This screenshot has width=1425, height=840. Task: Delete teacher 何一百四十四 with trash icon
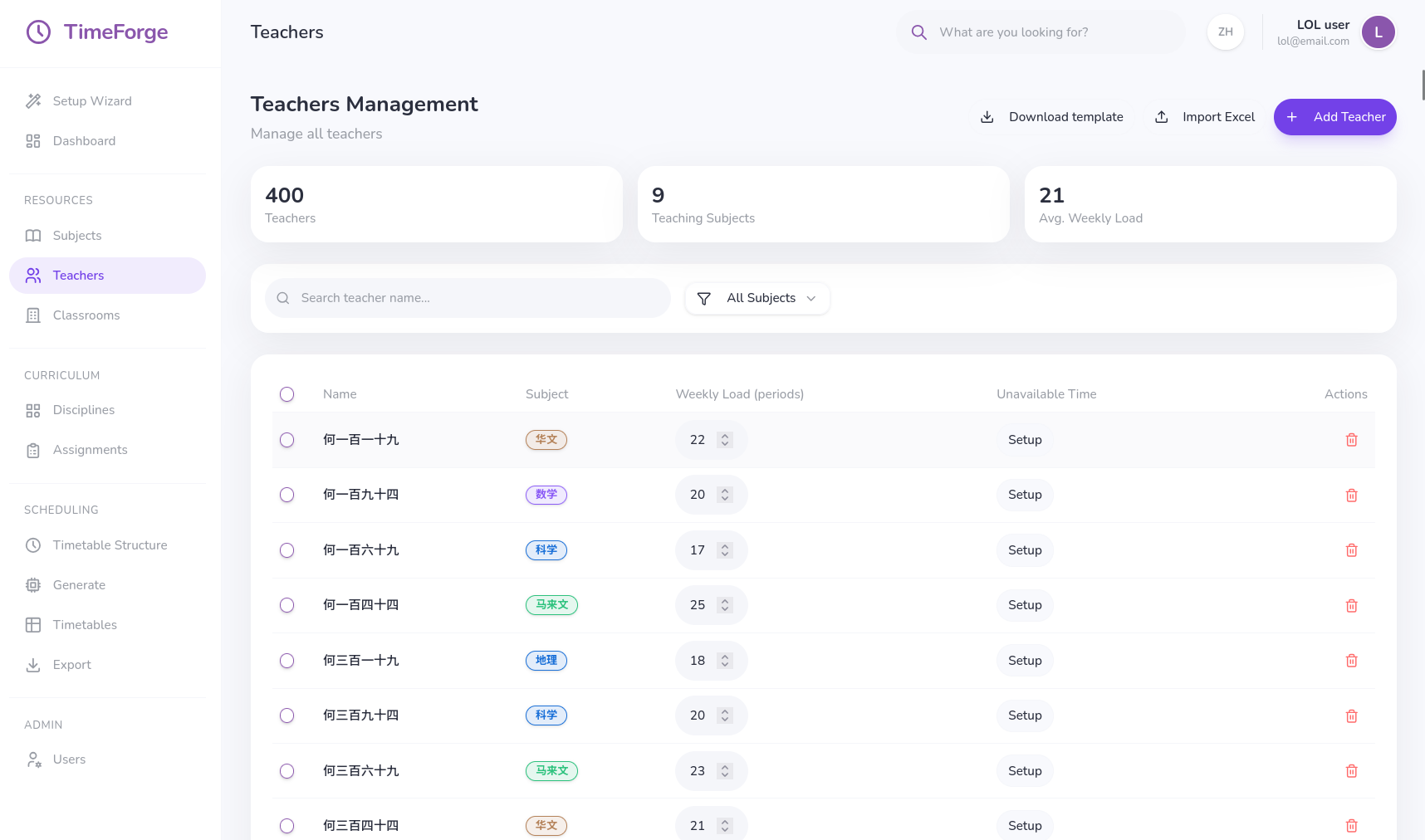pyautogui.click(x=1352, y=606)
